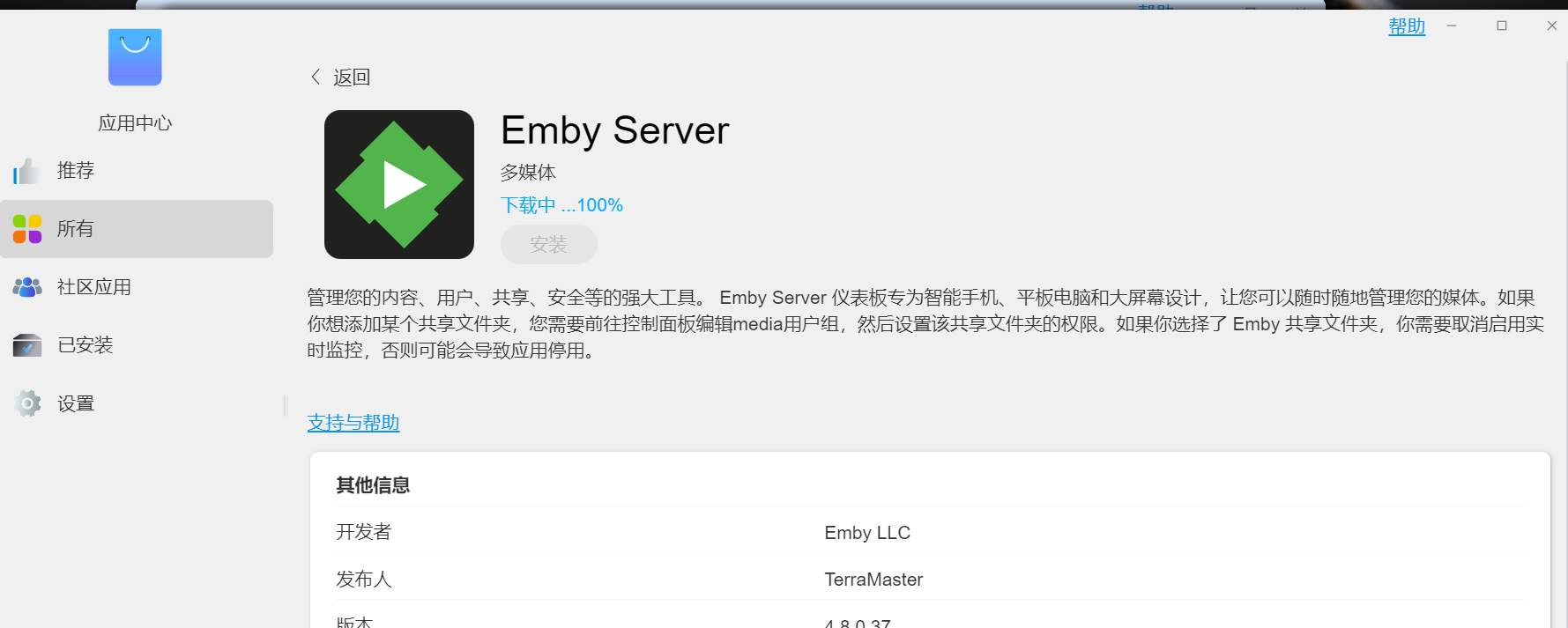Open the 设置 page
1568x628 pixels.
click(x=137, y=403)
